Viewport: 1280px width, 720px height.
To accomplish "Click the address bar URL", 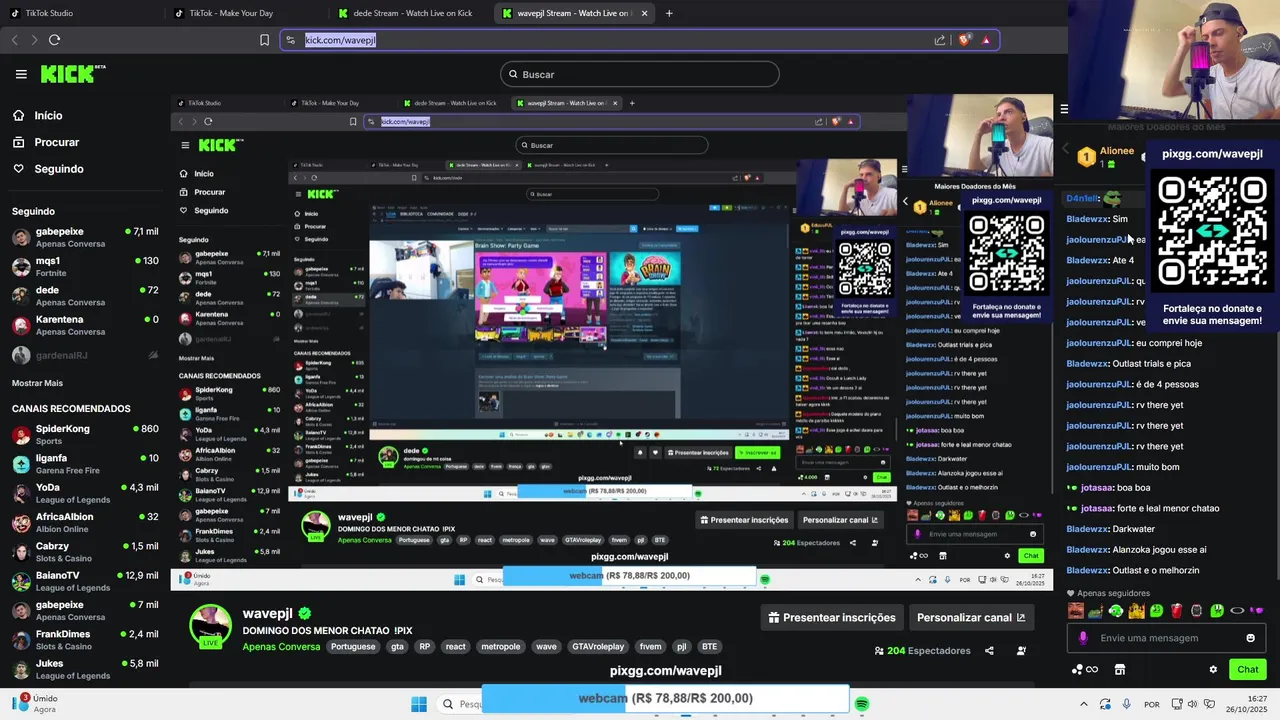I will pyautogui.click(x=340, y=40).
